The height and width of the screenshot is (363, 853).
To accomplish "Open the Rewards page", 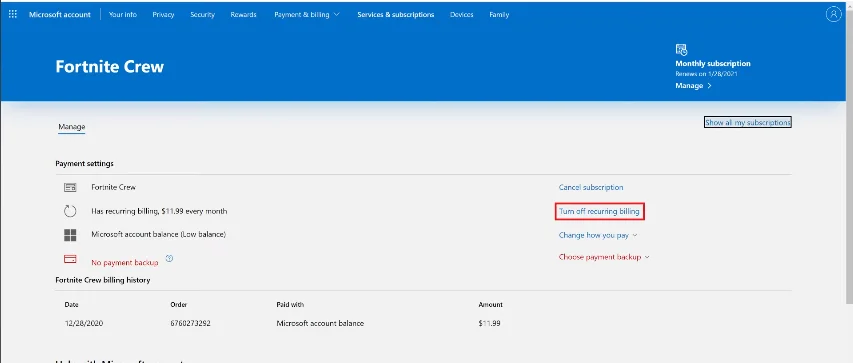I will pos(244,15).
